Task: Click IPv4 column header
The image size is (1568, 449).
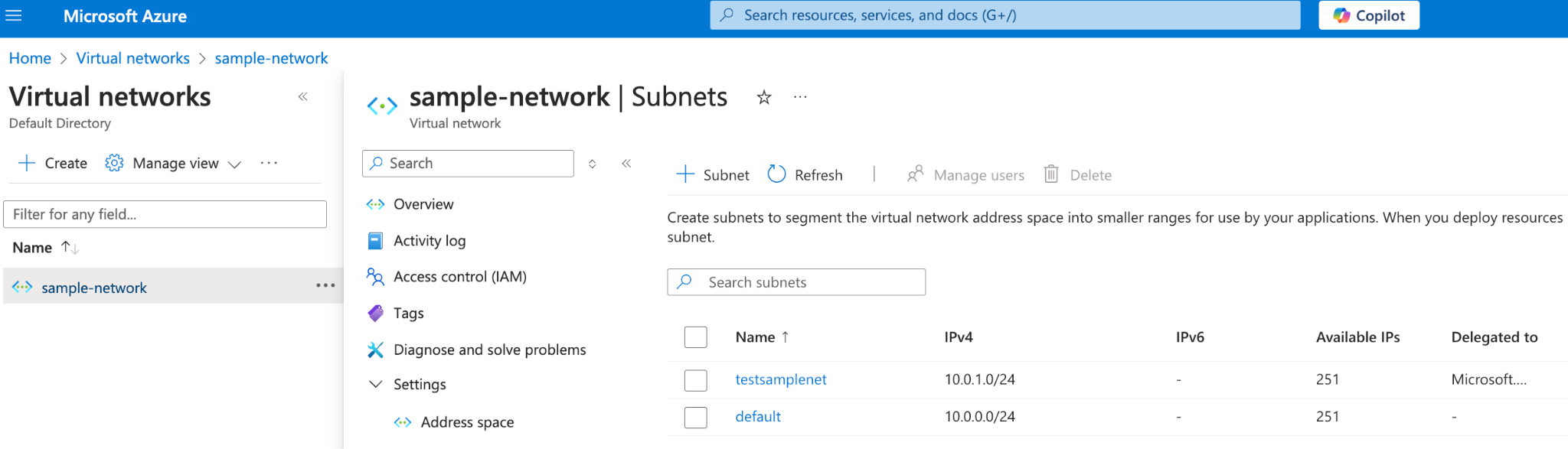Action: click(x=959, y=337)
